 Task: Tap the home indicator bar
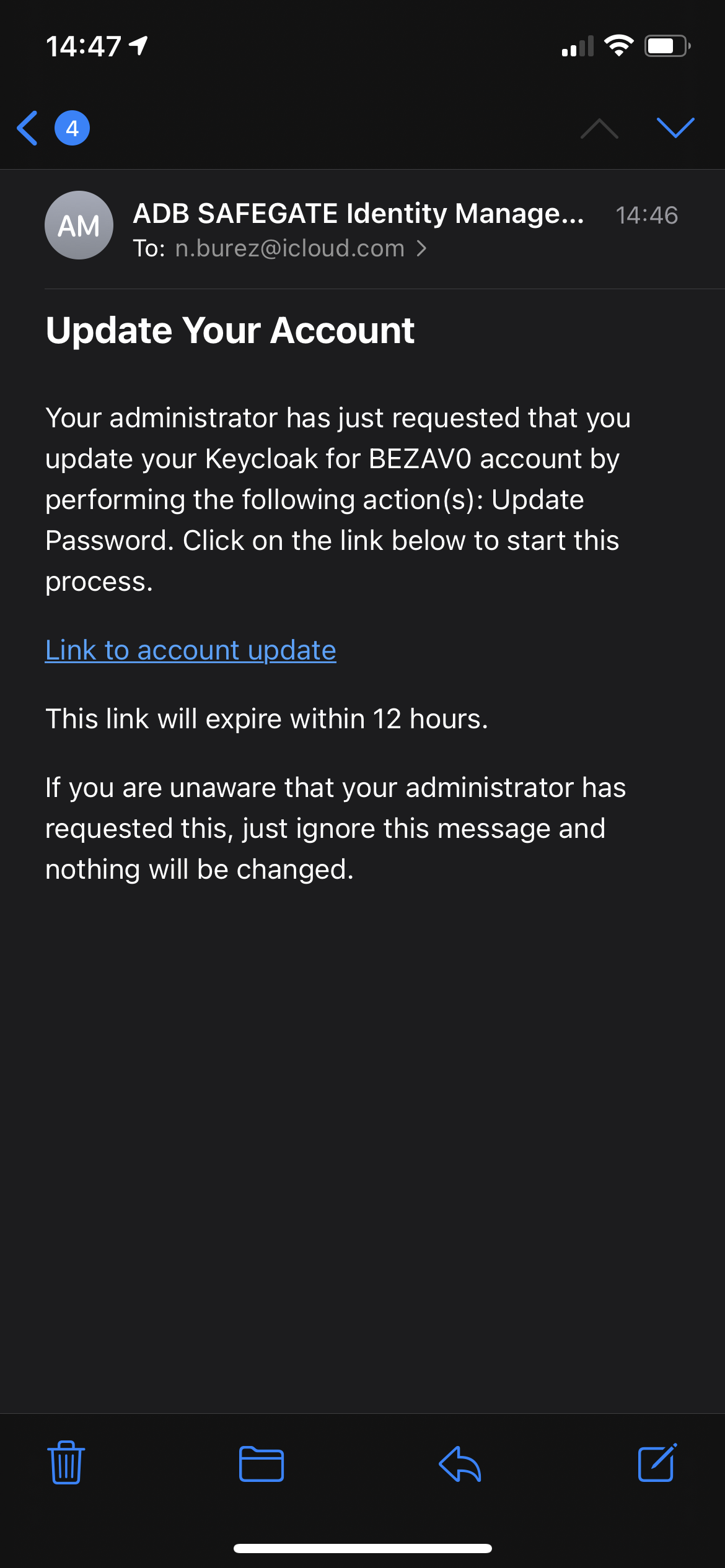pos(362,1548)
